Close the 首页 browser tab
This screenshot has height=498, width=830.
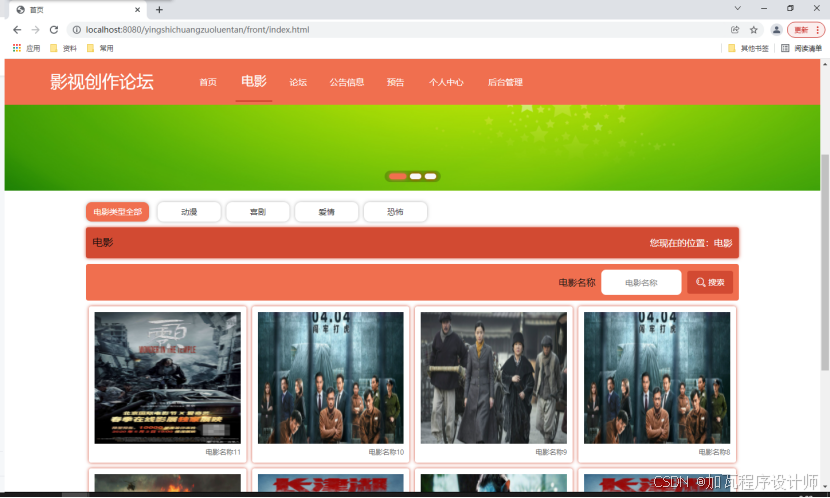coord(137,10)
